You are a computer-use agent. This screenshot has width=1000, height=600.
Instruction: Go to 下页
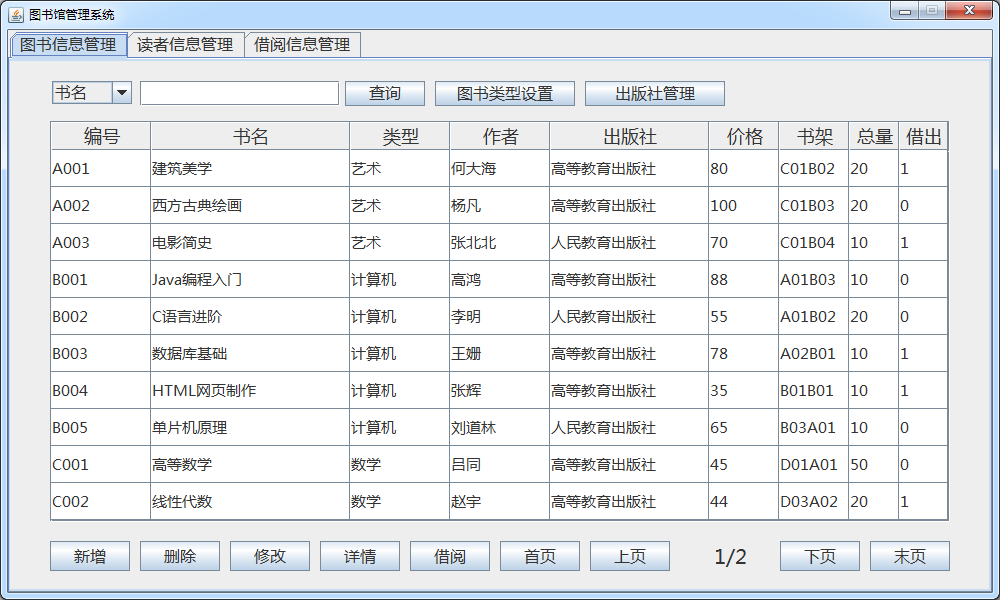click(820, 556)
